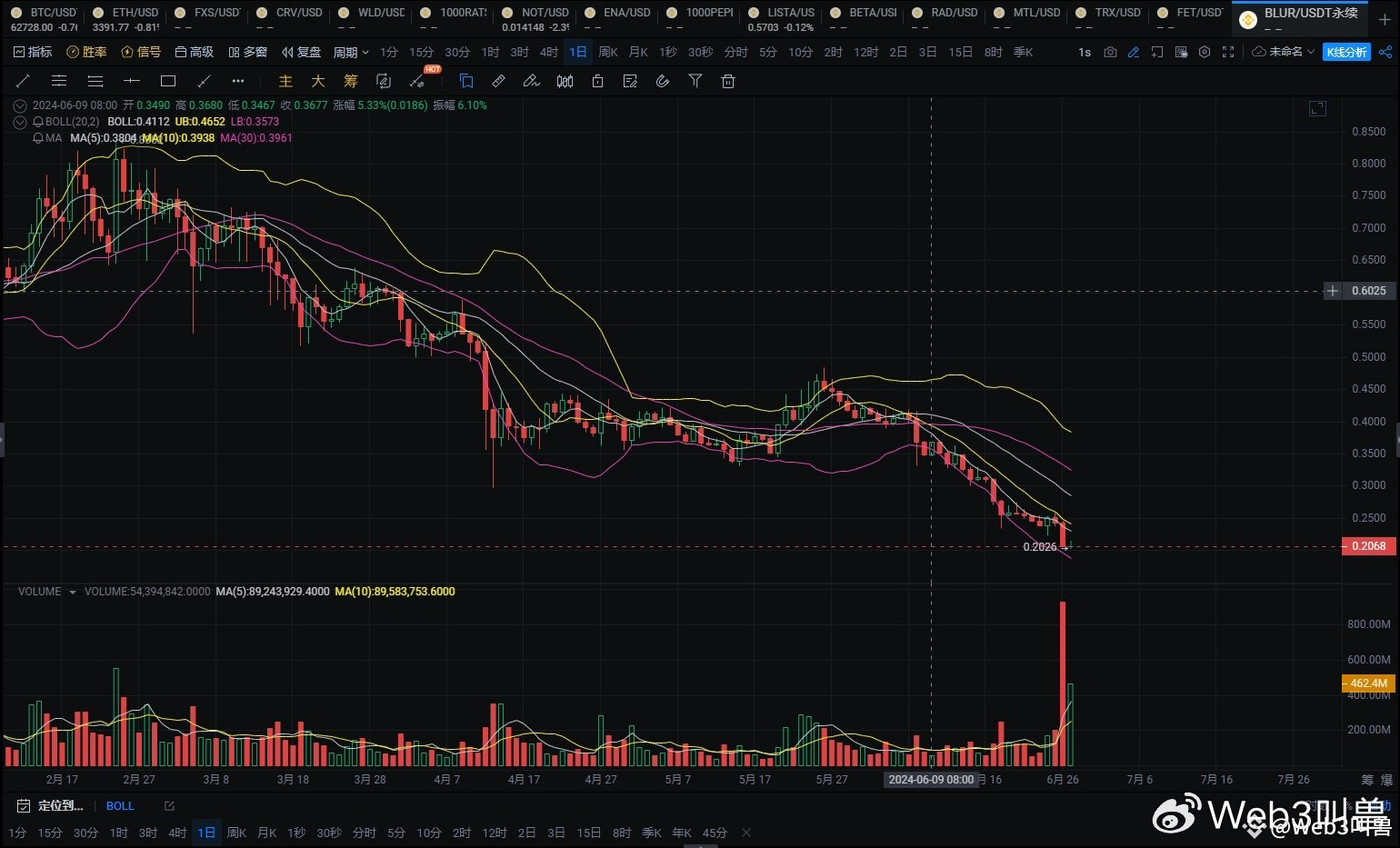Select 4时 timeframe in top toolbar
1400x848 pixels.
(x=549, y=52)
